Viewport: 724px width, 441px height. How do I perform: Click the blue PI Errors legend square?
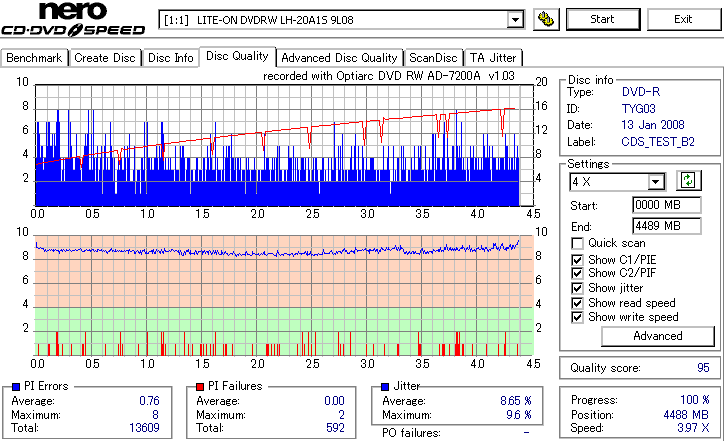pos(16,387)
